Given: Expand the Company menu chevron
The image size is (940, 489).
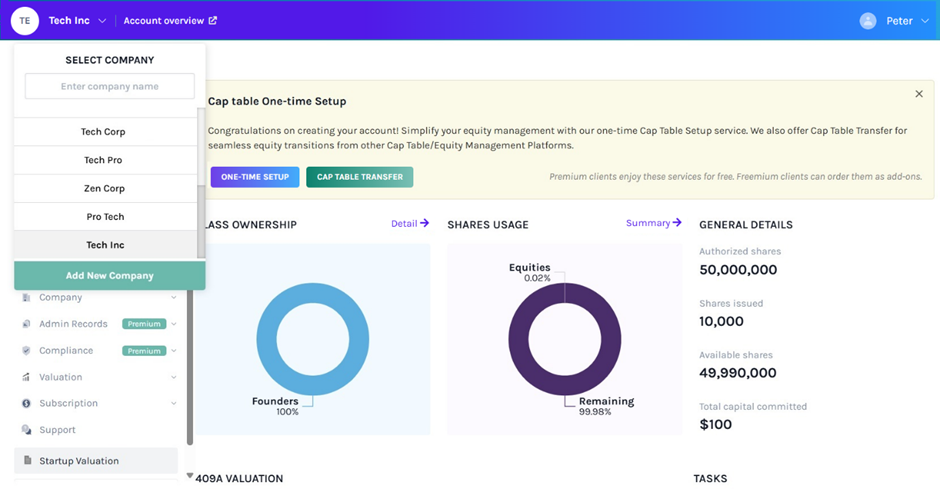Looking at the screenshot, I should point(174,297).
